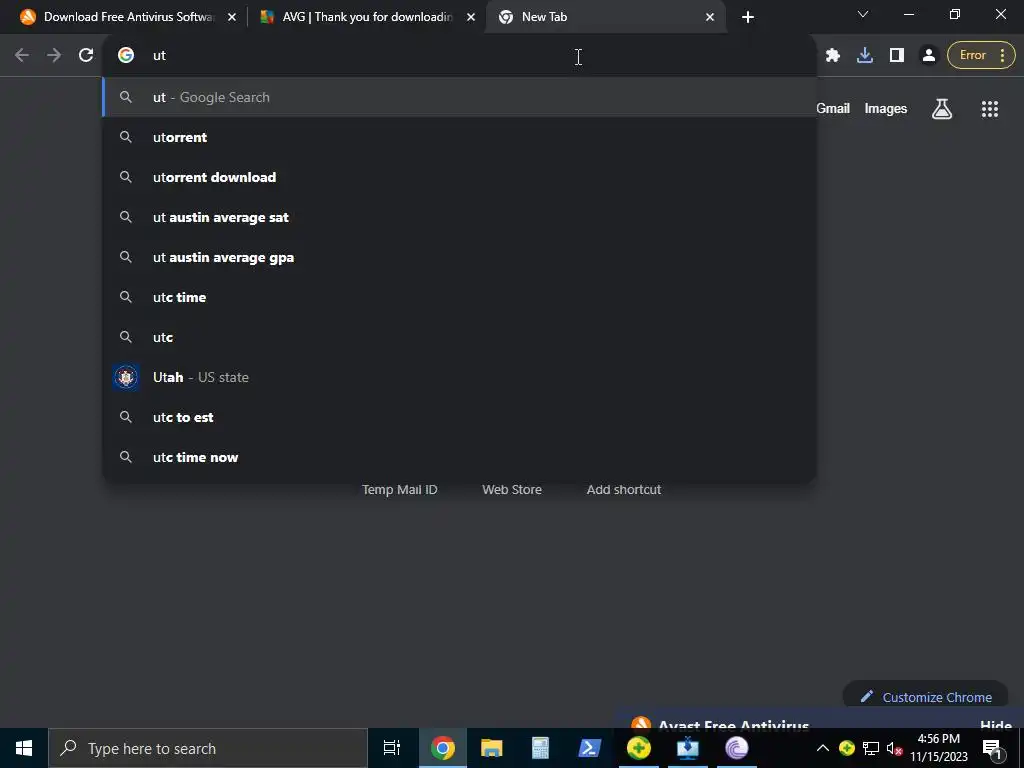Select the 'utc time' suggestion
The height and width of the screenshot is (768, 1024).
[x=460, y=297]
